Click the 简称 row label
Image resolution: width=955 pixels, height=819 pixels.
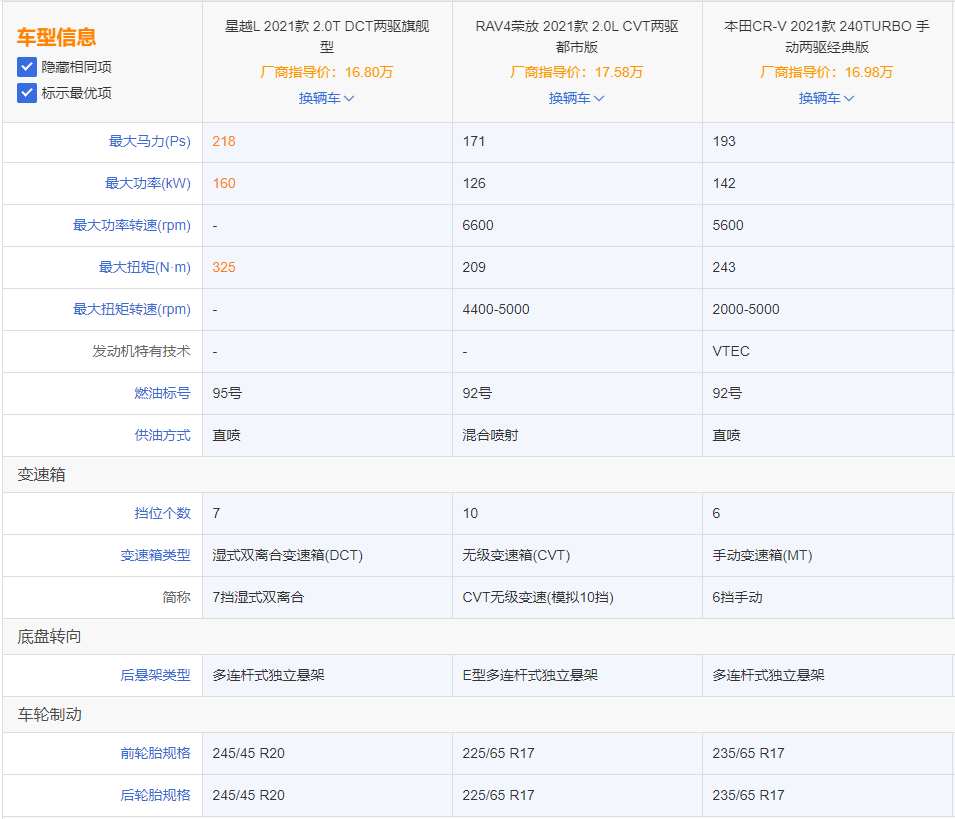177,597
